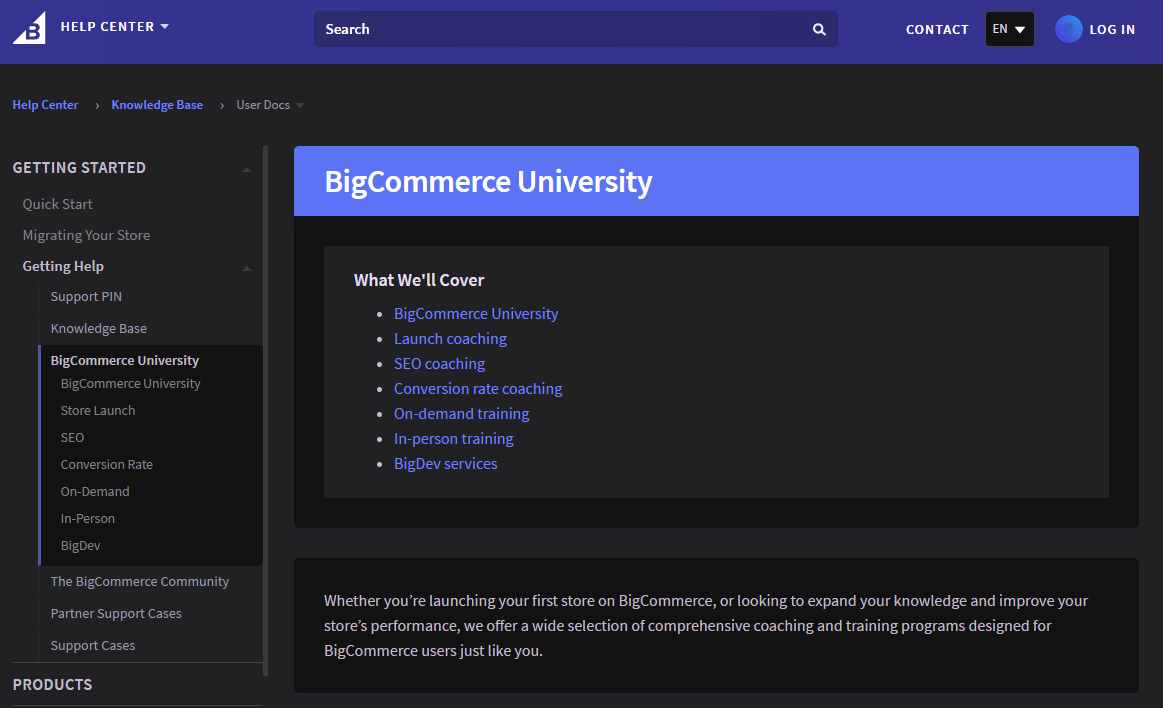The width and height of the screenshot is (1163, 708).
Task: Go to Knowledge Base breadcrumb
Action: pos(157,105)
